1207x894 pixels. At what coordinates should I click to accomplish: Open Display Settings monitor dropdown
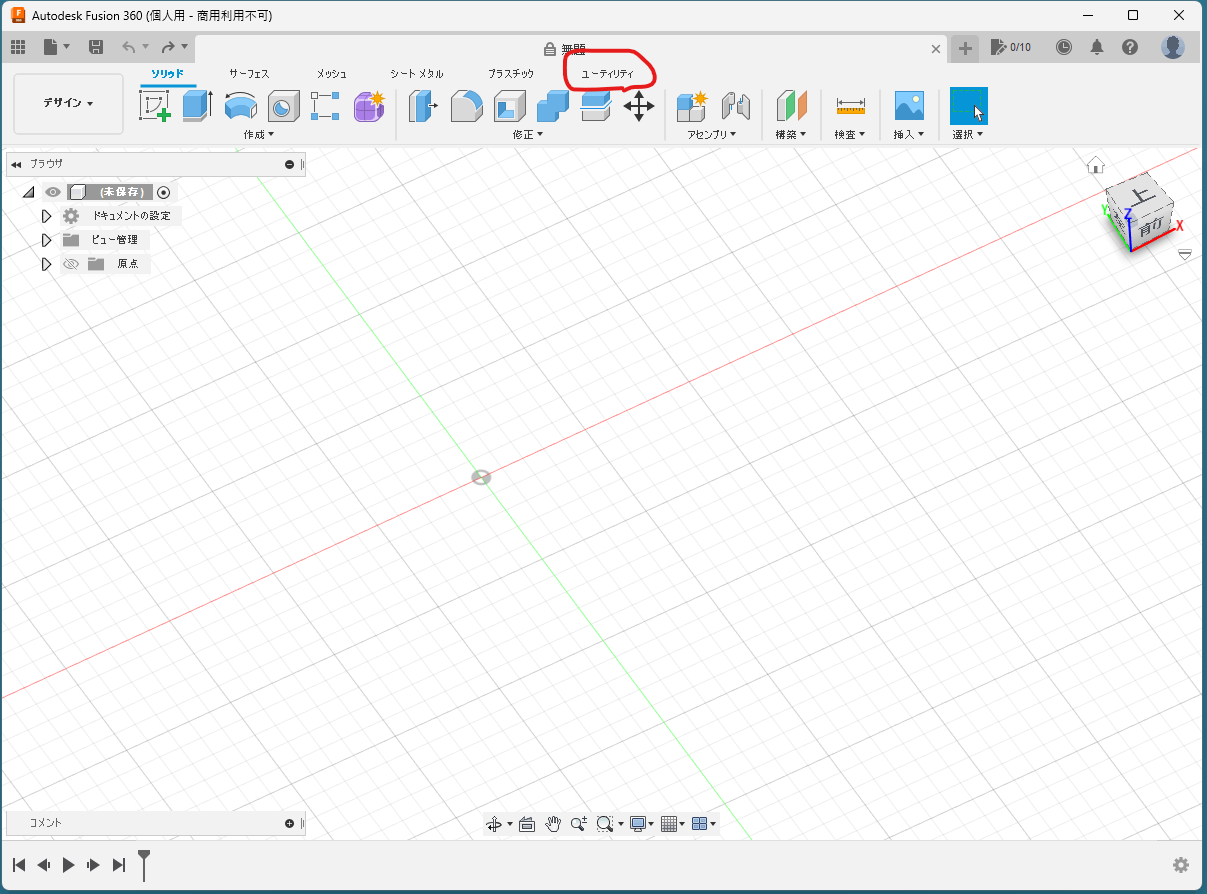pos(642,824)
